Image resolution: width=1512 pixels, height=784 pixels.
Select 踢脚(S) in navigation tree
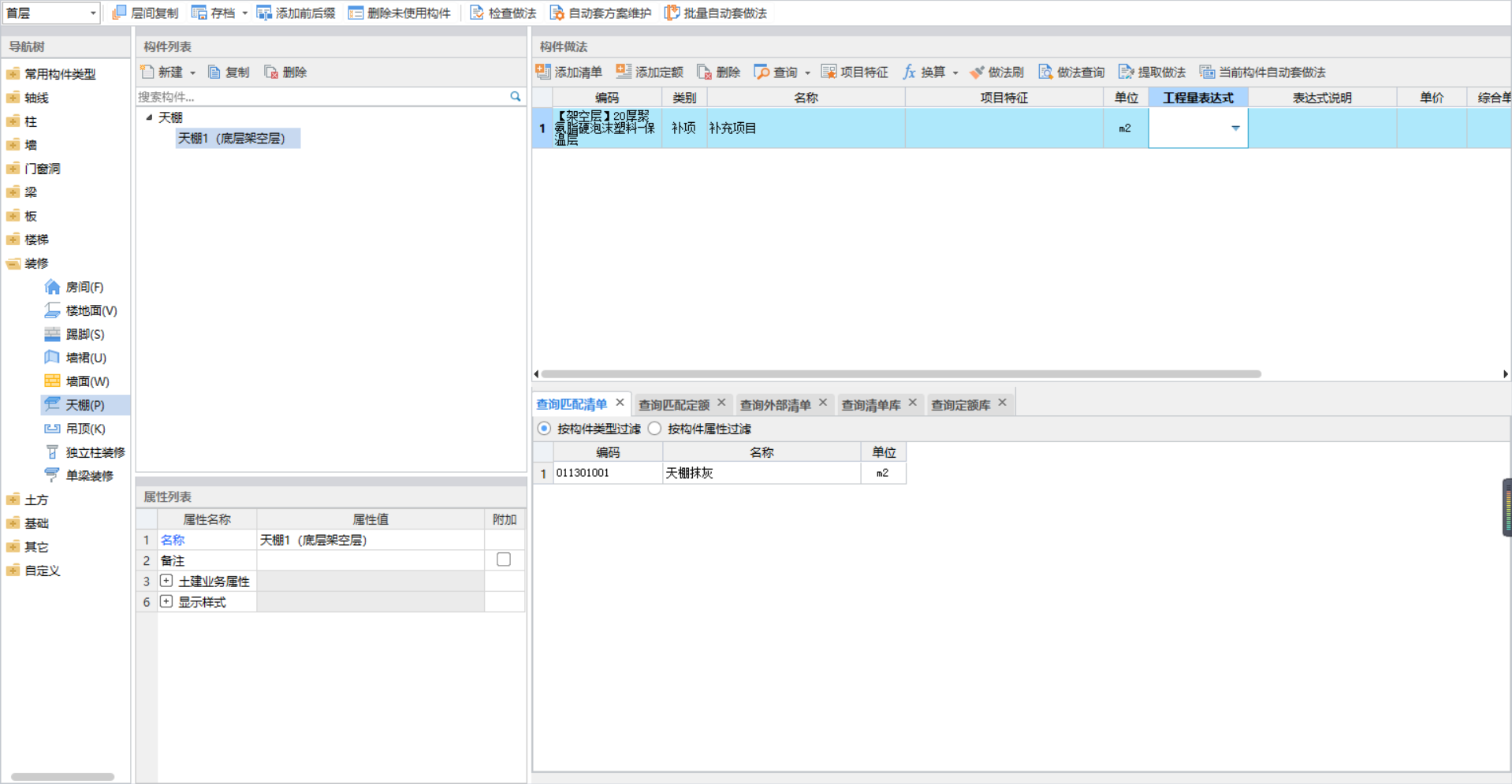75,334
